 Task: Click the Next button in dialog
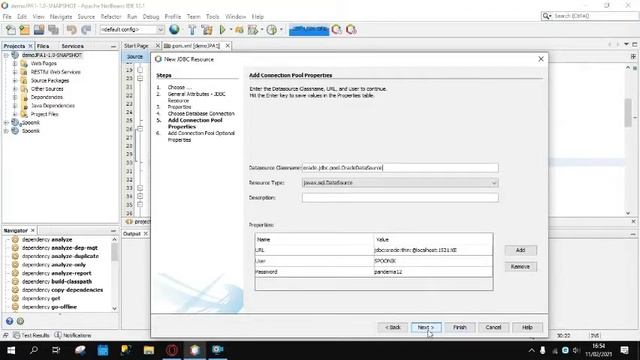(x=426, y=327)
